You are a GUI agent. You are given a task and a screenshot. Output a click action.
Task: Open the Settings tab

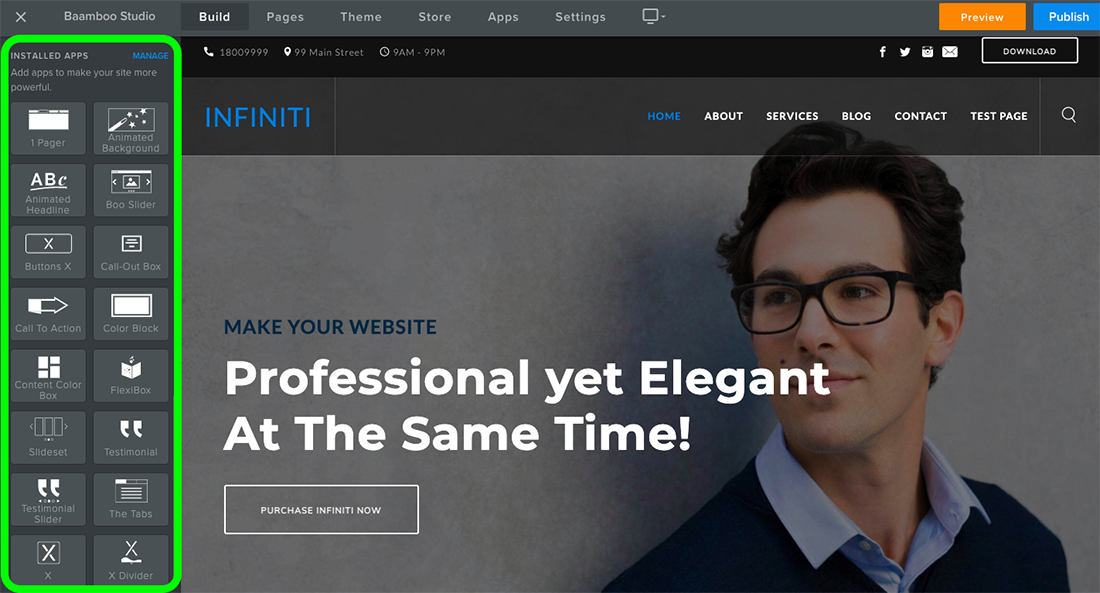pyautogui.click(x=580, y=17)
